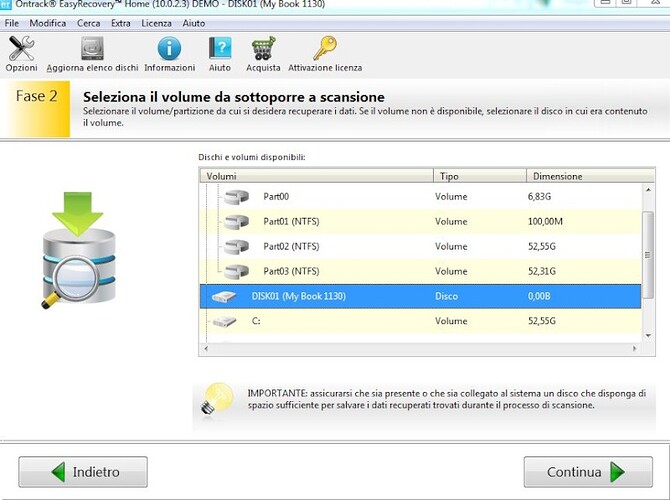Click the 52,31G size value

pos(542,271)
